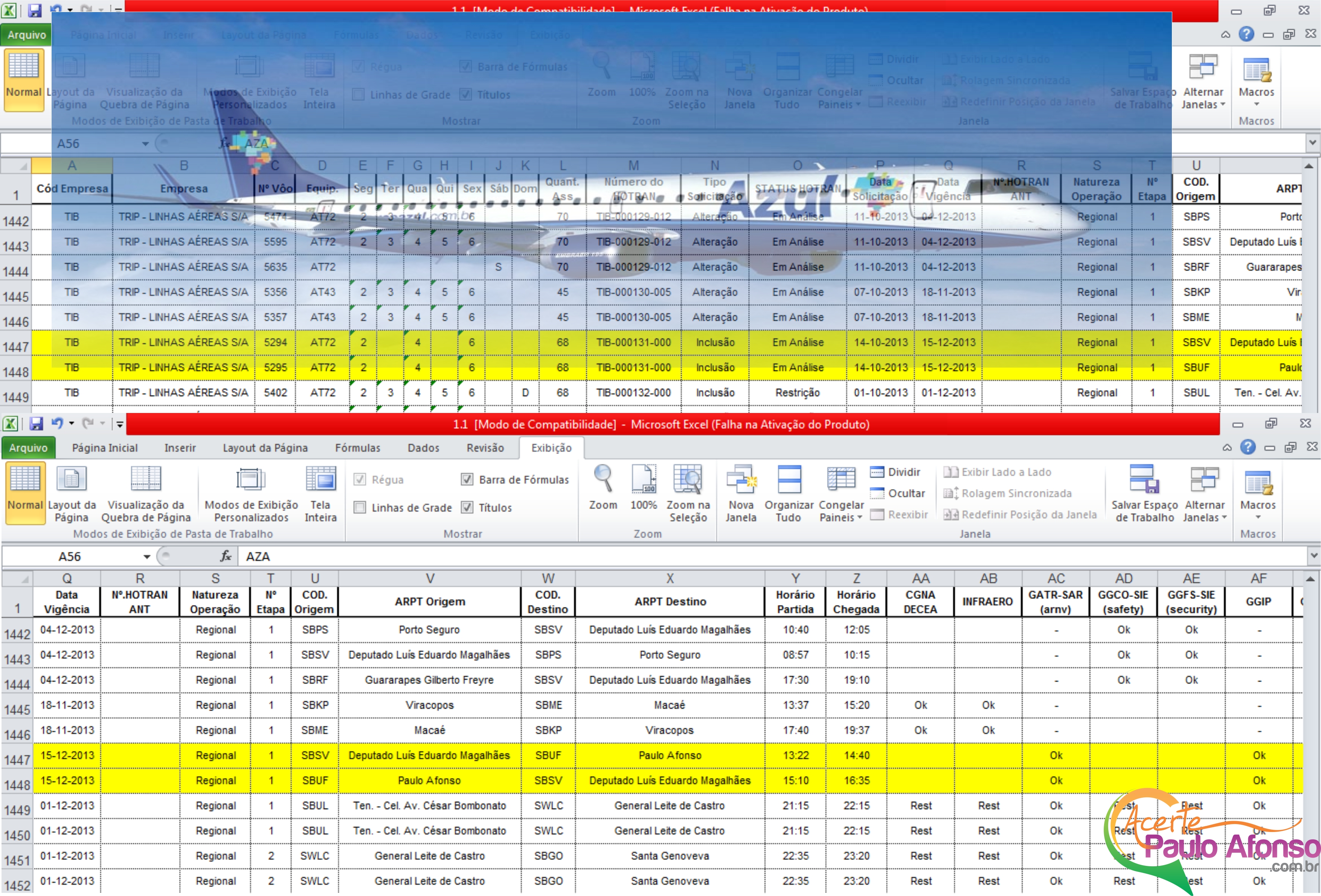The height and width of the screenshot is (896, 1321).
Task: Uncheck Barra de Fórmulas checkbox
Action: [467, 480]
